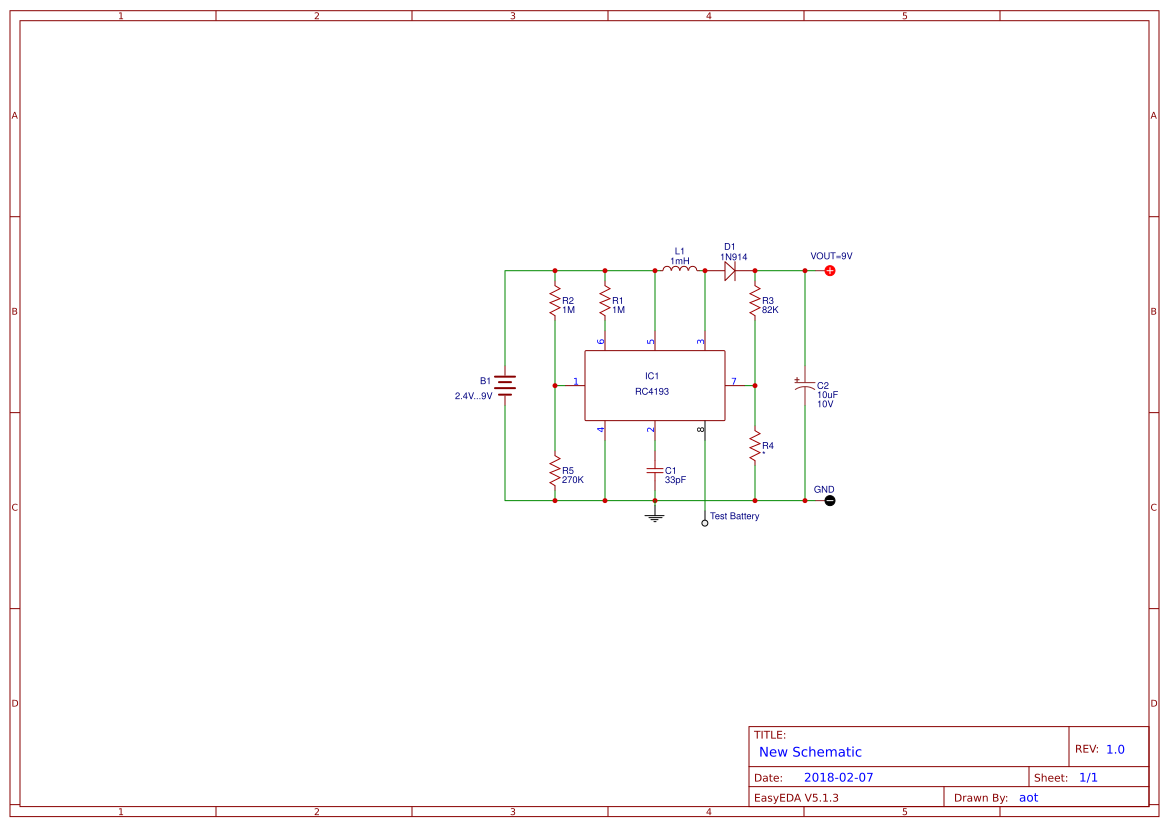Screen dimensions: 1169x827
Task: Click pin number 4 of IC1
Action: click(x=601, y=430)
